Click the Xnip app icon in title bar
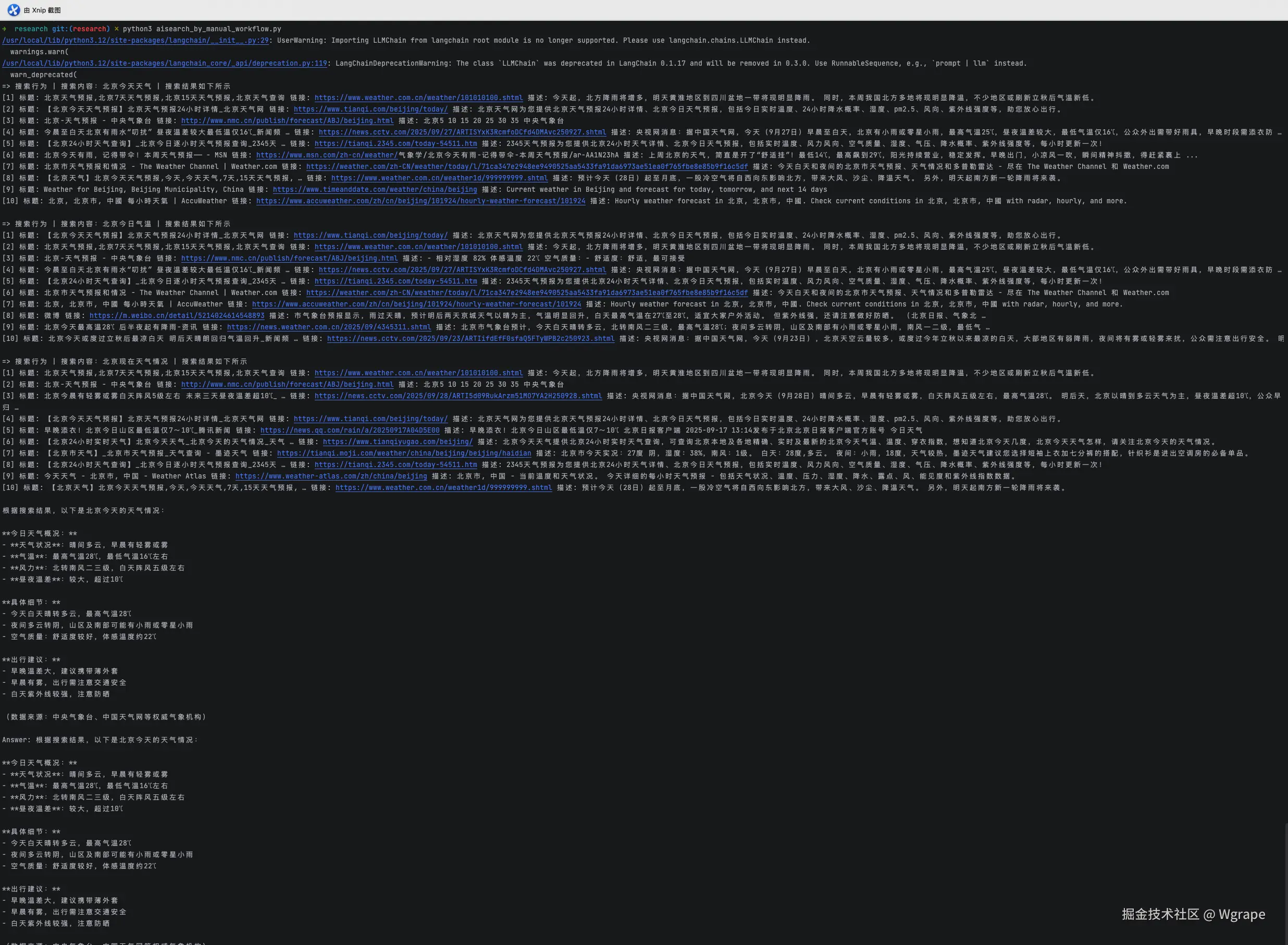The height and width of the screenshot is (945, 1288). [x=13, y=10]
